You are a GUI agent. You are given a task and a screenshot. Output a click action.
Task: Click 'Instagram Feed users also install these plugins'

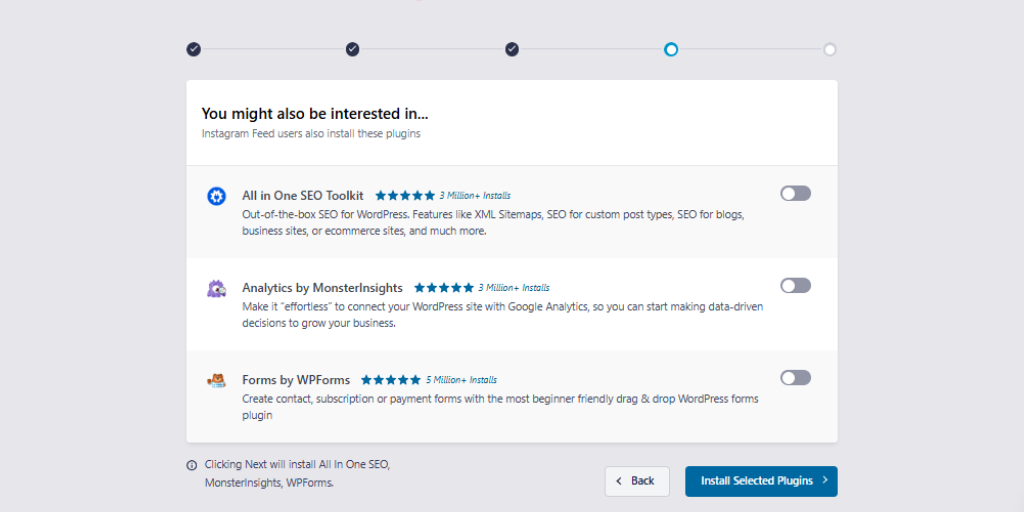click(x=311, y=133)
